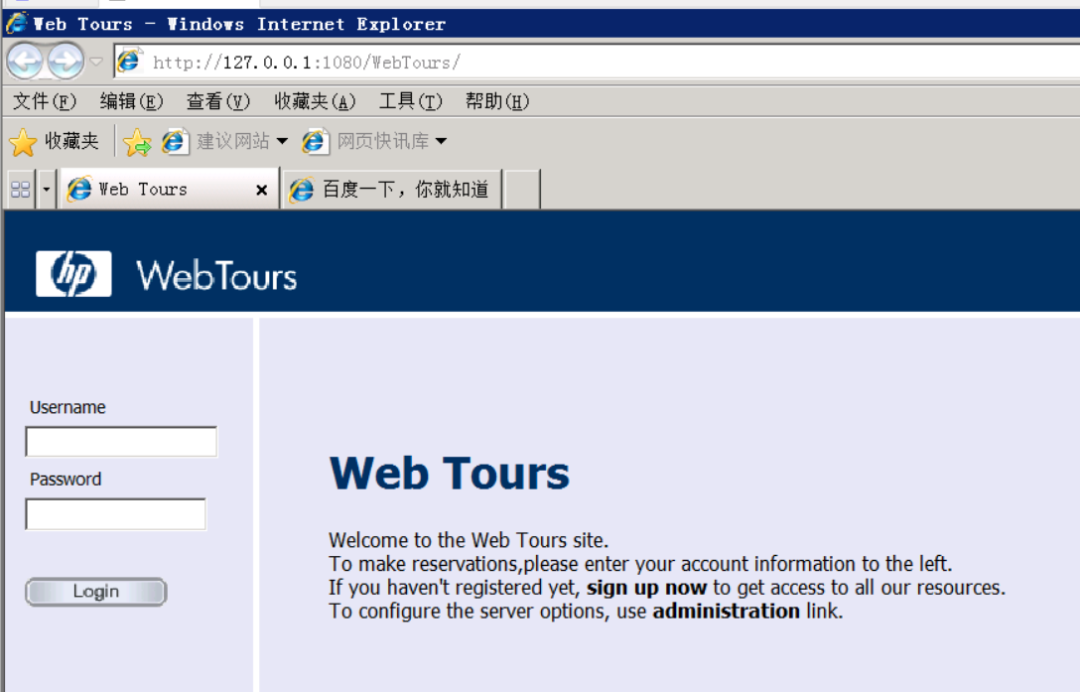
Task: Click the favicon on the 百度一下 tab
Action: 300,188
